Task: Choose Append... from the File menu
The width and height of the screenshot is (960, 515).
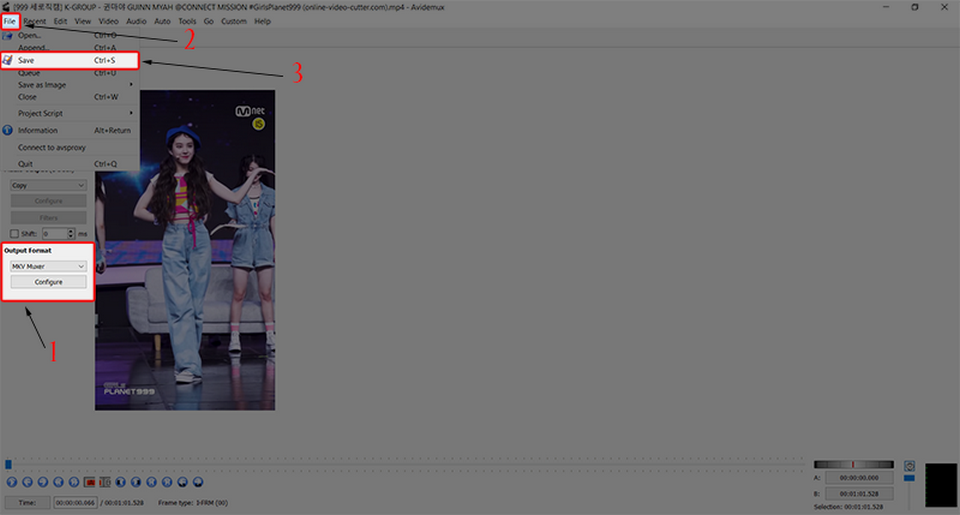Action: click(70, 48)
